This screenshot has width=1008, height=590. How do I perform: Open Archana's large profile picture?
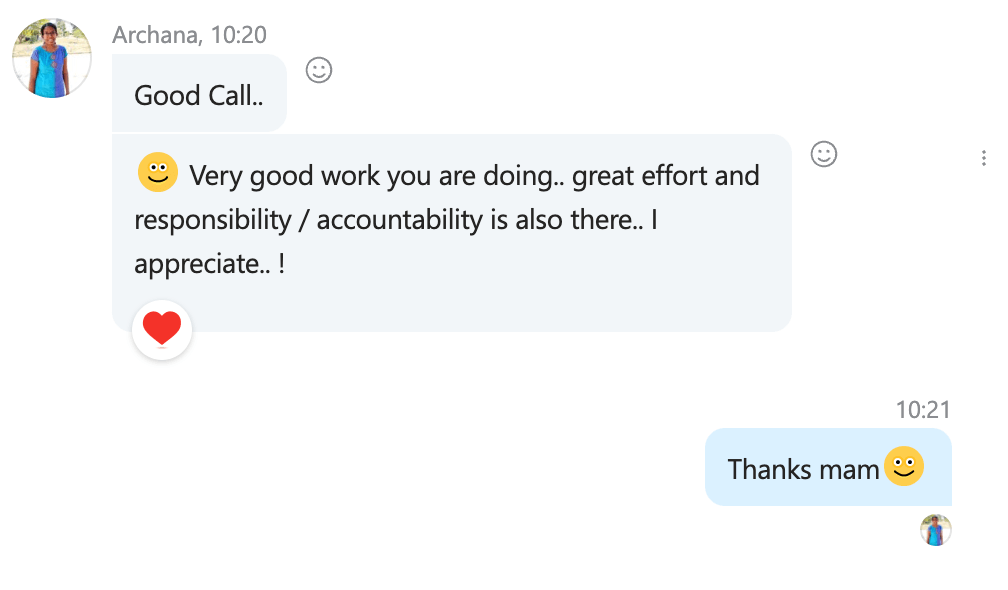click(x=52, y=58)
